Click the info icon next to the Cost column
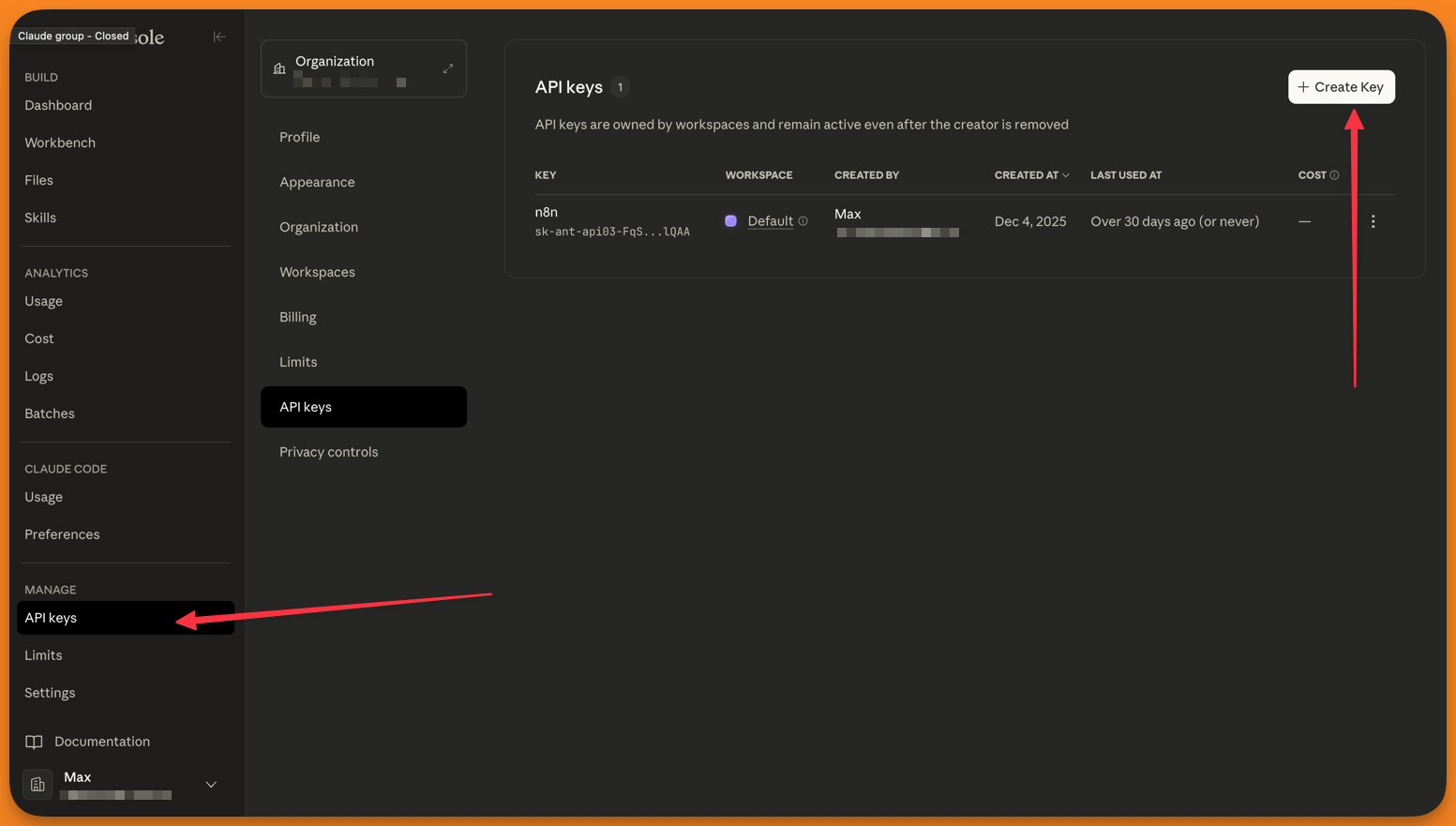The width and height of the screenshot is (1456, 826). [x=1333, y=174]
